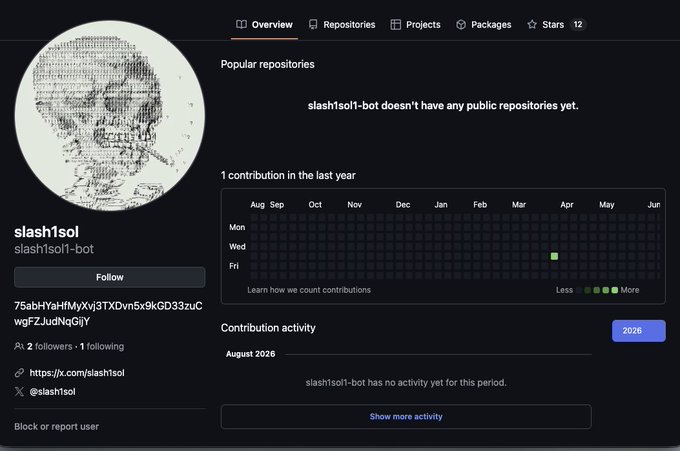Viewport: 680px width, 451px height.
Task: Open Learn how we count contributions
Action: pyautogui.click(x=309, y=290)
